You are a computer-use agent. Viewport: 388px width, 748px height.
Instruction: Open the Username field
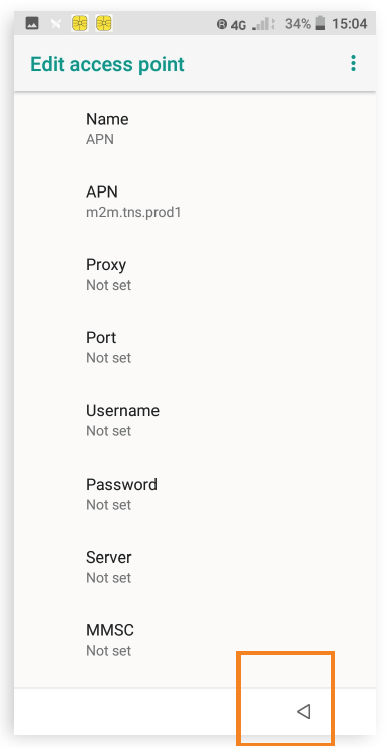click(195, 420)
